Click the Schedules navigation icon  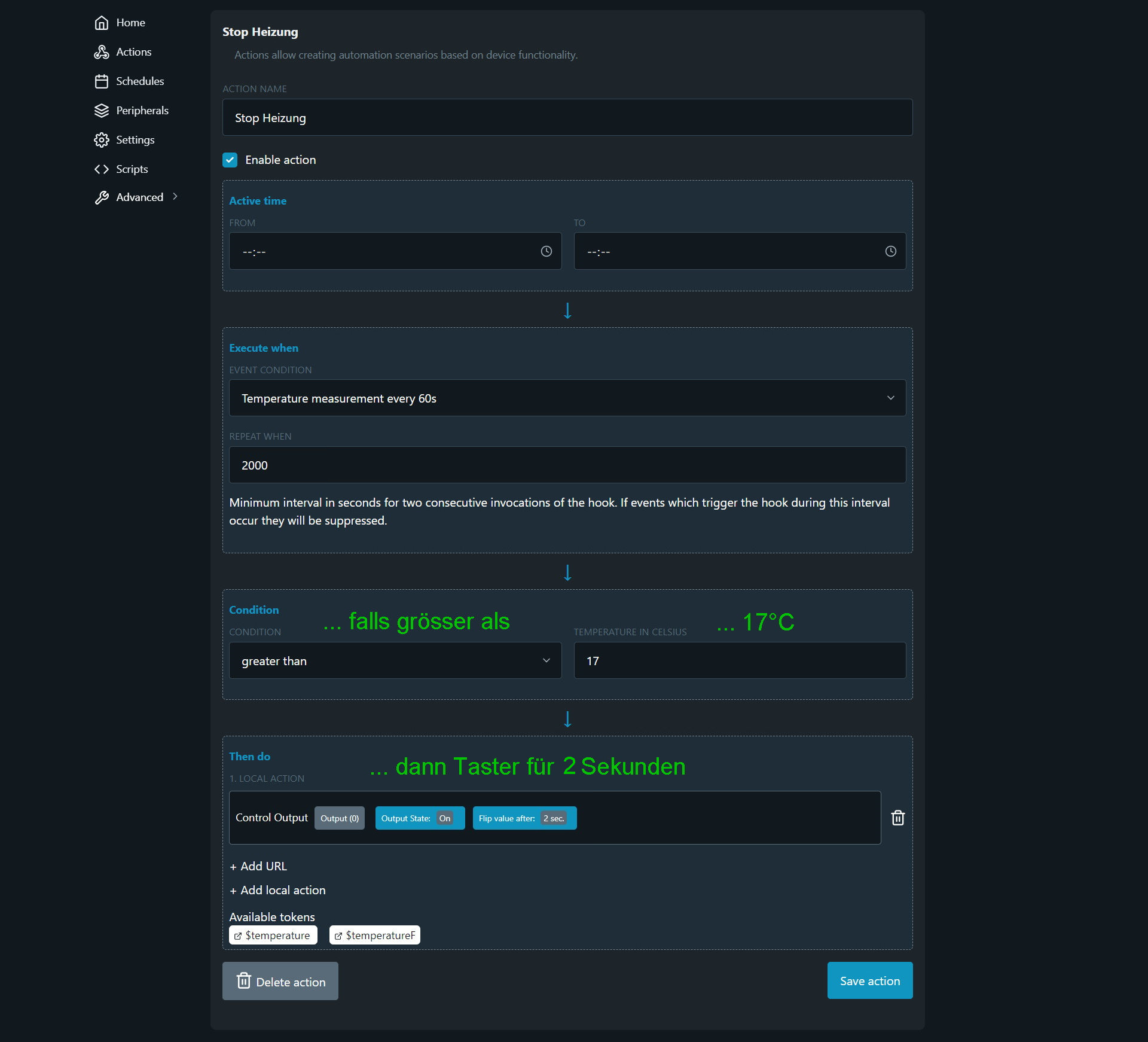[x=102, y=81]
